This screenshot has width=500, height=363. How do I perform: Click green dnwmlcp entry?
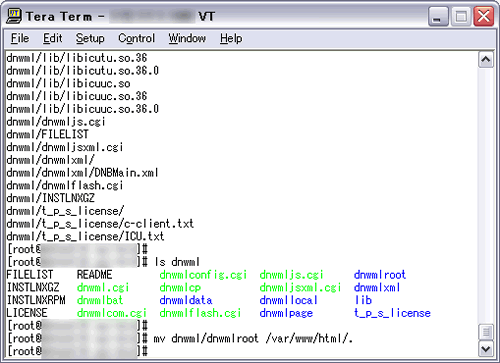point(180,287)
